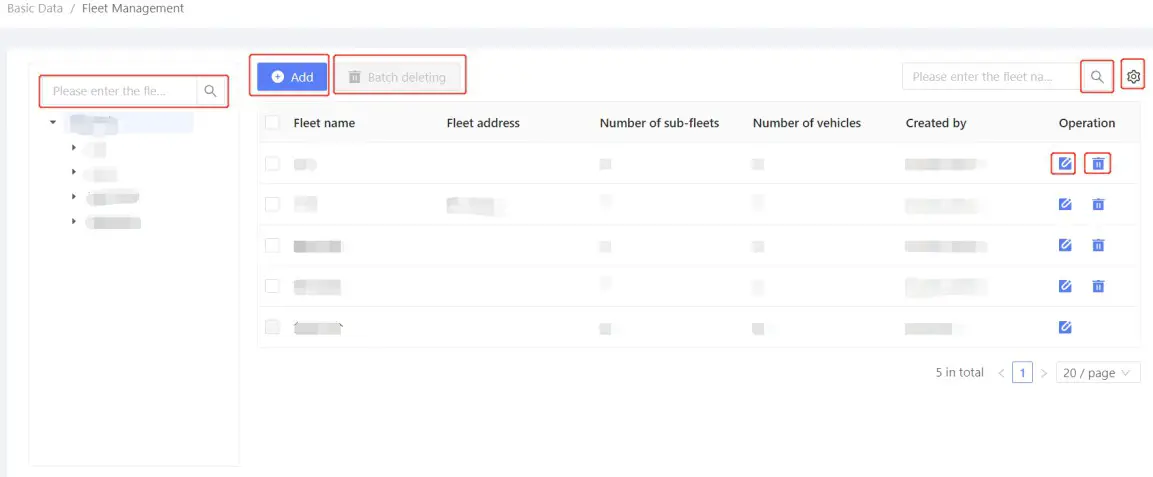
Task: Select the highlighted root fleet tree node
Action: point(128,123)
